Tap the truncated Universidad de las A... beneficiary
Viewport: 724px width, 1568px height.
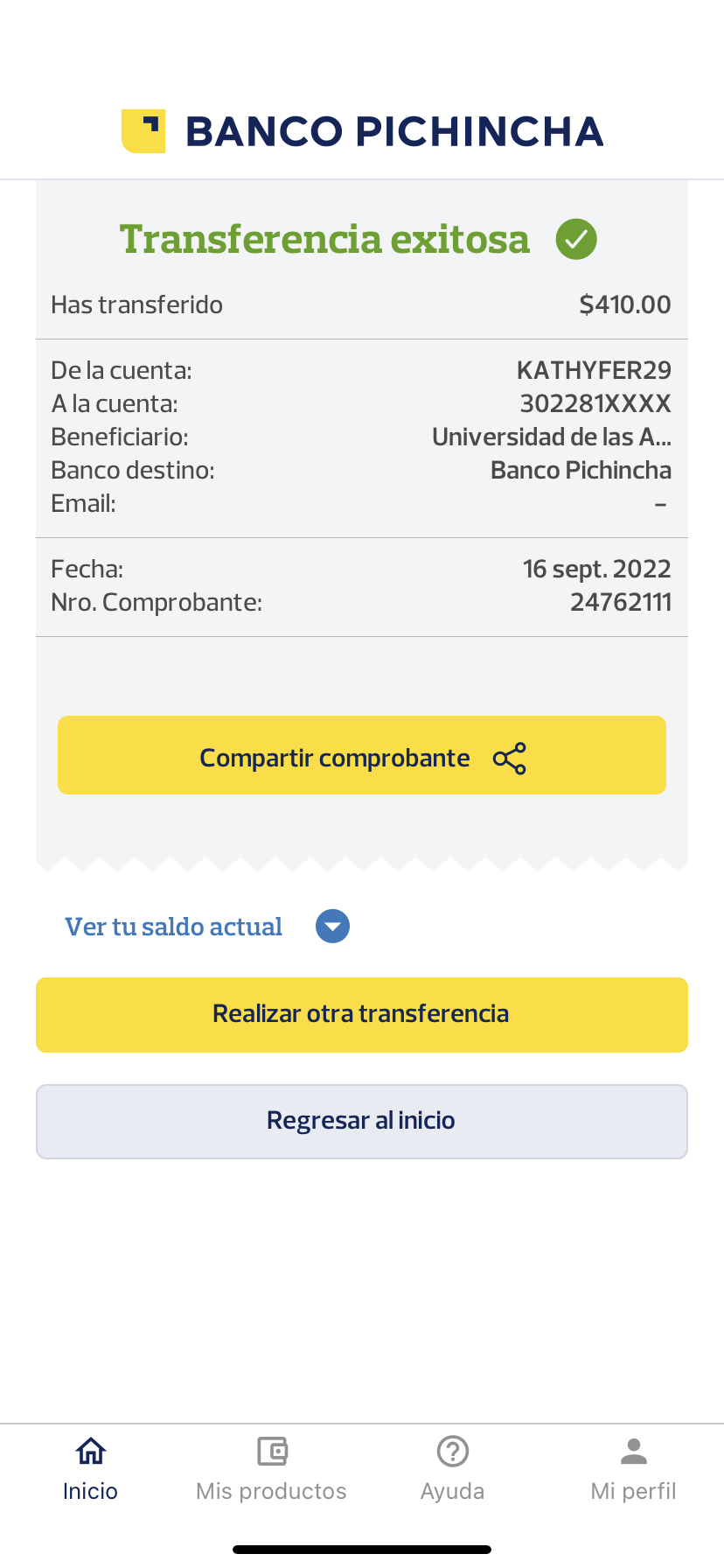552,437
